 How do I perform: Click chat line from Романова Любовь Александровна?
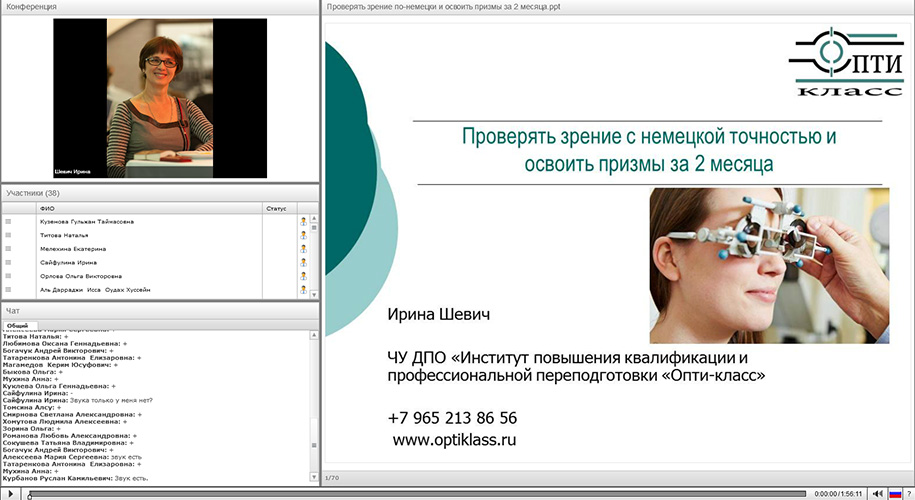(x=69, y=436)
